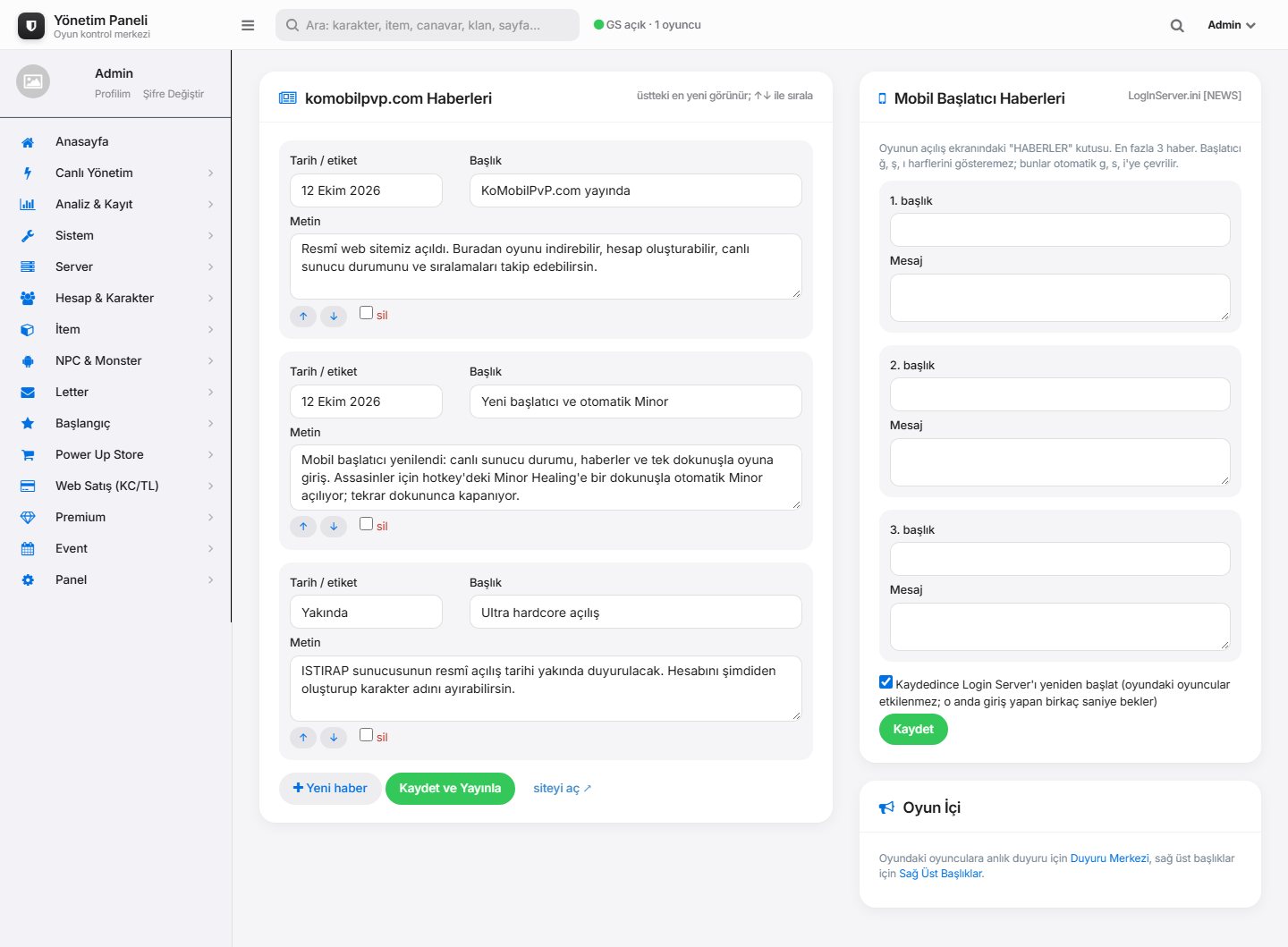Expand the Başlangıç sidebar section
The width and height of the screenshot is (1288, 947).
116,424
